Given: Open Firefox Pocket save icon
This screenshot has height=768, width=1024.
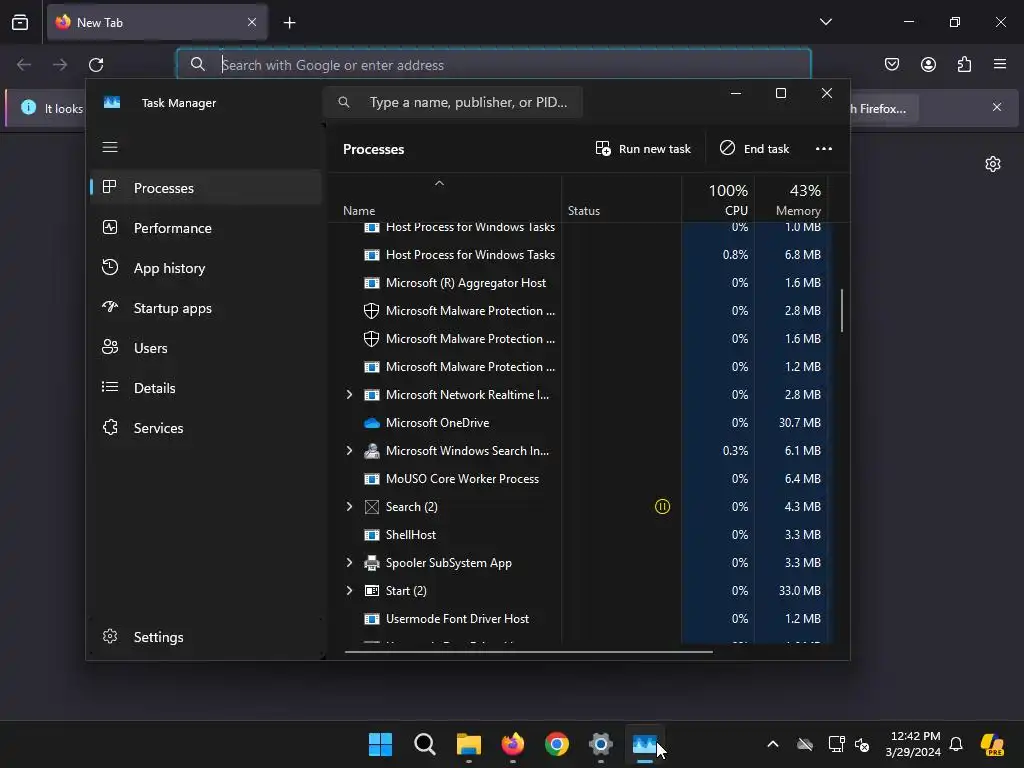Looking at the screenshot, I should click(891, 65).
